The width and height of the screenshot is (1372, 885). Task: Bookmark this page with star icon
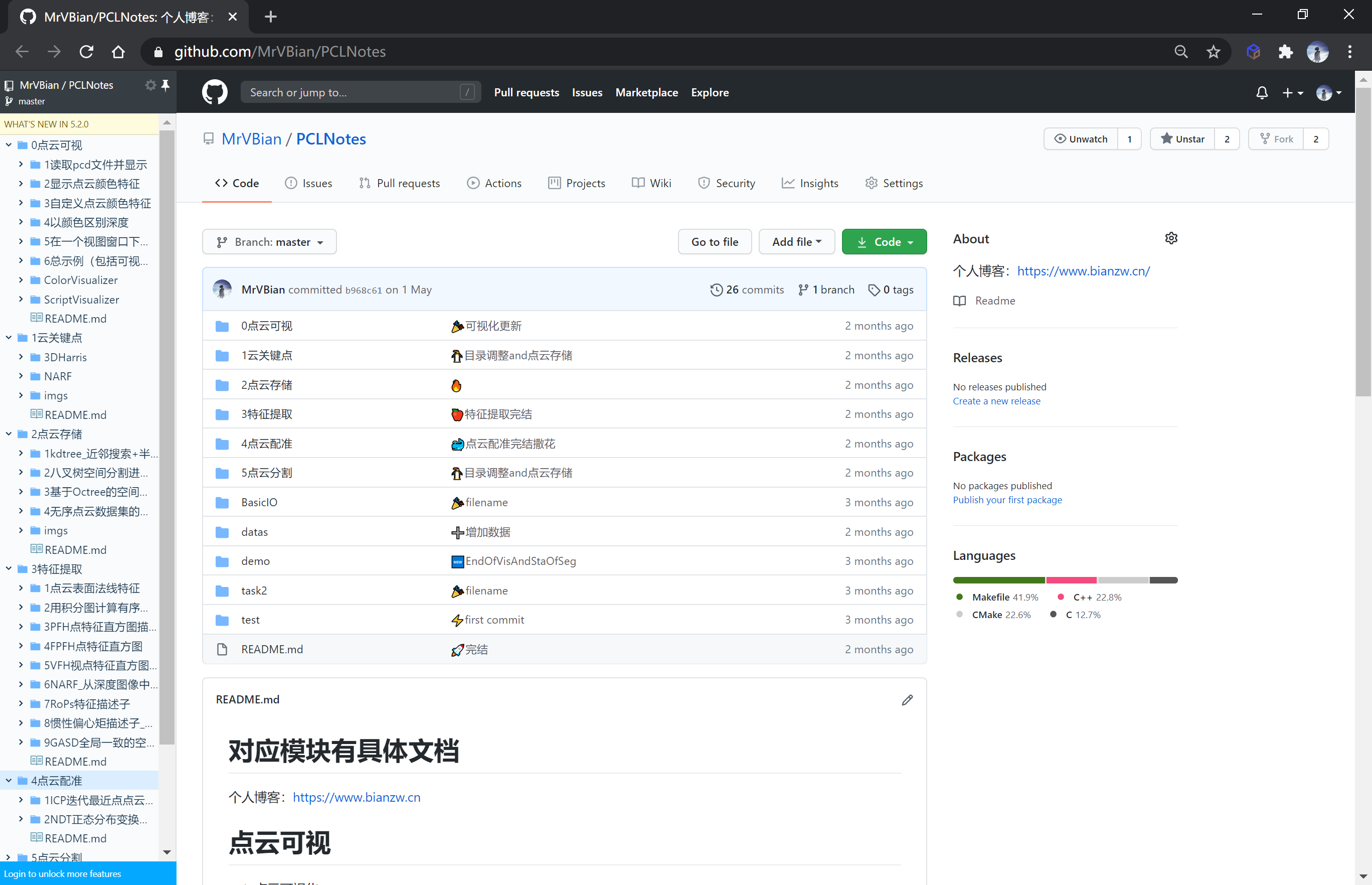[x=1213, y=52]
